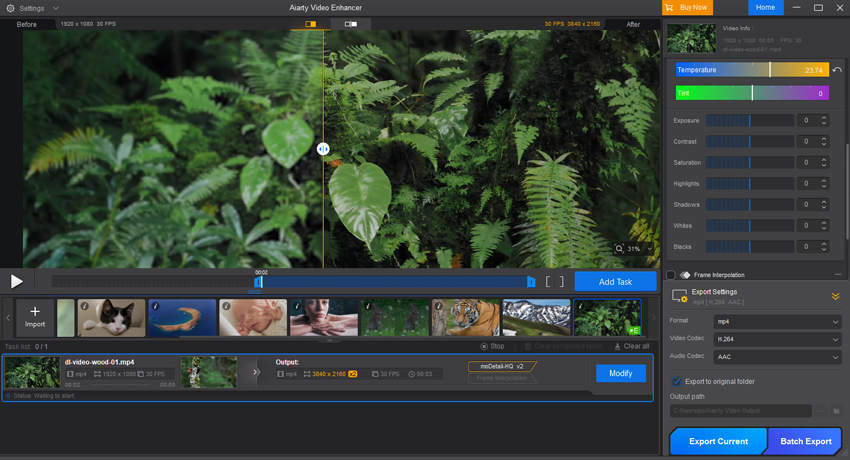Click the Export Settings monitor gear icon
Screen dimensions: 850x460
[x=680, y=296]
